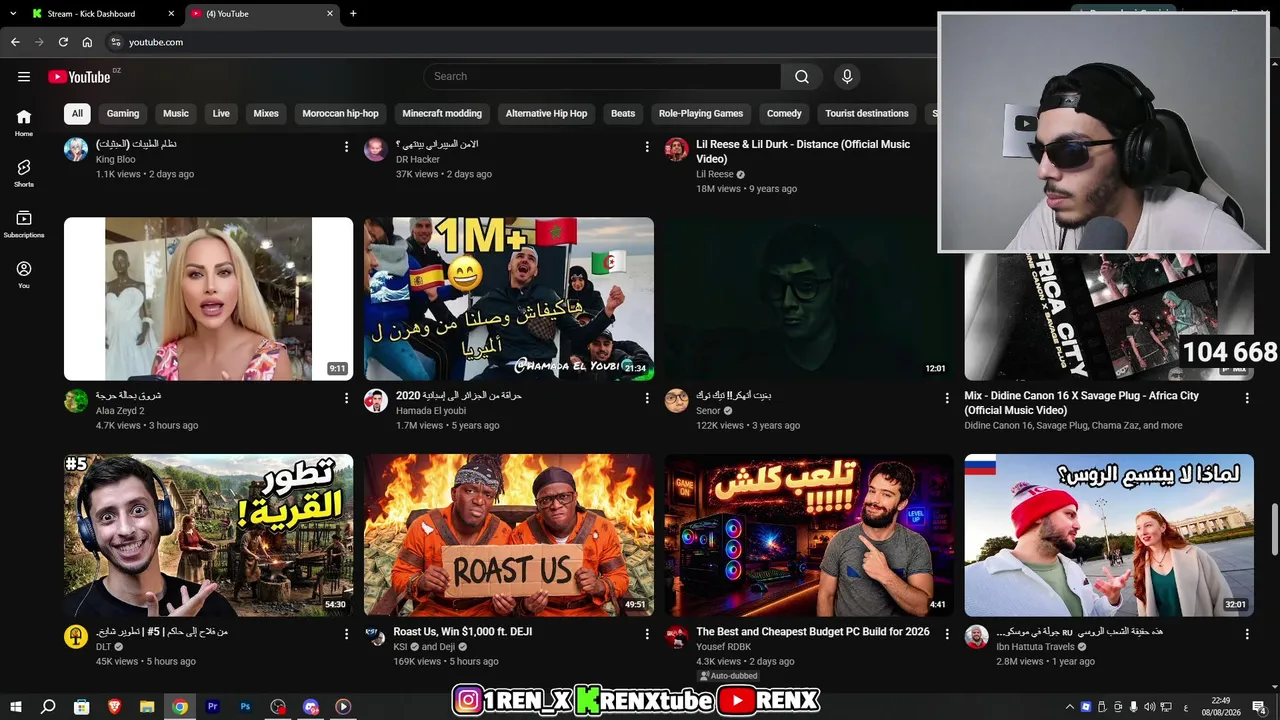Open the You section in the sidebar

(24, 274)
